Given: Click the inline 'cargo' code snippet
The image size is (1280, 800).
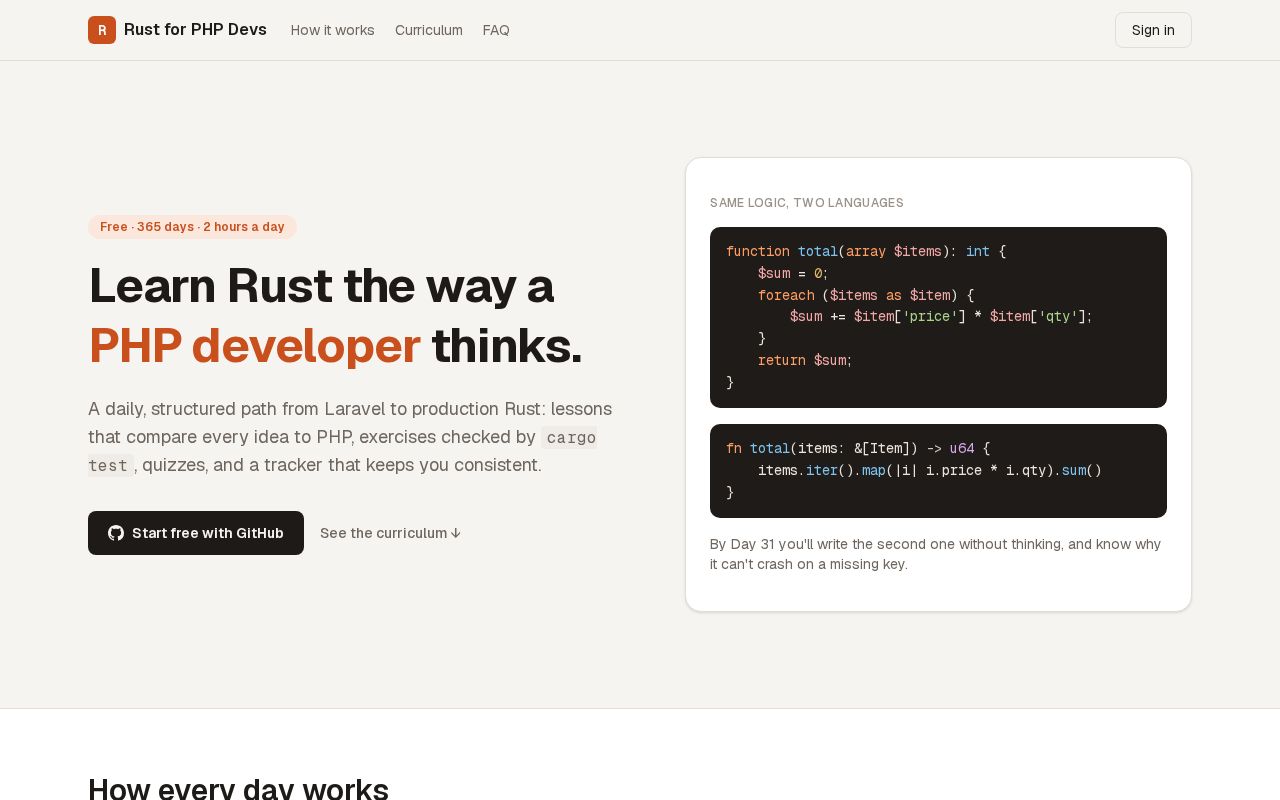Looking at the screenshot, I should (569, 437).
